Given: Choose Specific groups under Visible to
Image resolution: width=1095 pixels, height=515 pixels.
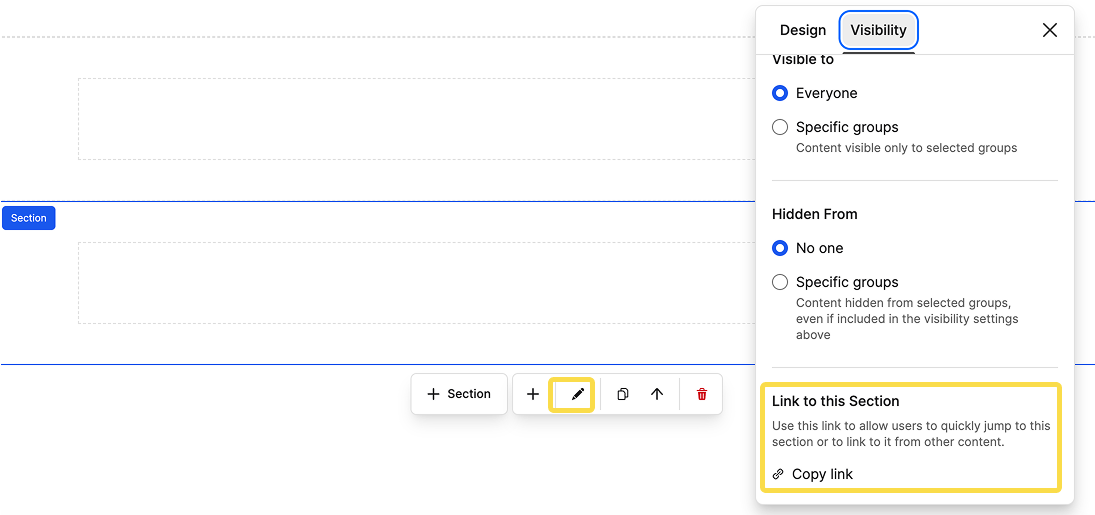Looking at the screenshot, I should [780, 127].
